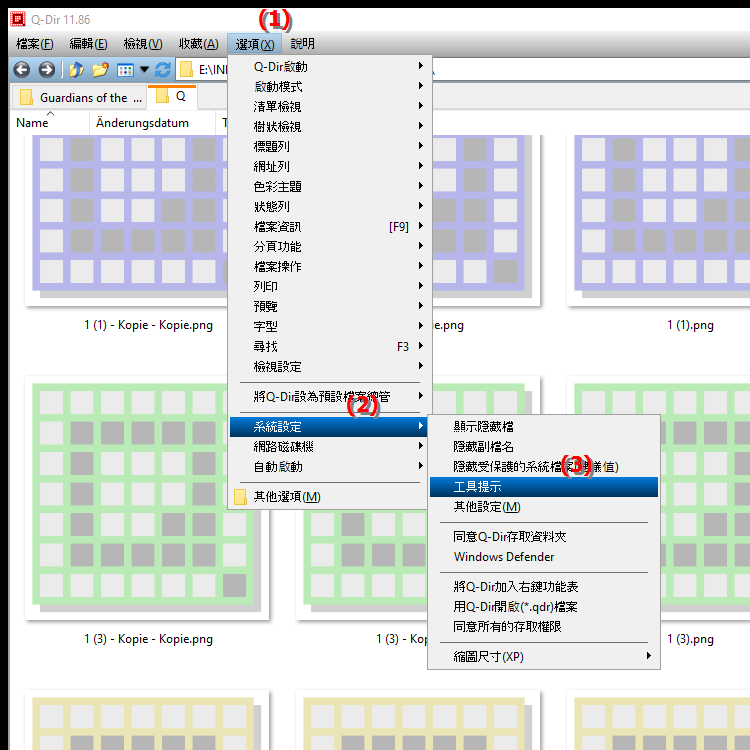
Task: Go forward with the right arrow button
Action: click(x=46, y=70)
